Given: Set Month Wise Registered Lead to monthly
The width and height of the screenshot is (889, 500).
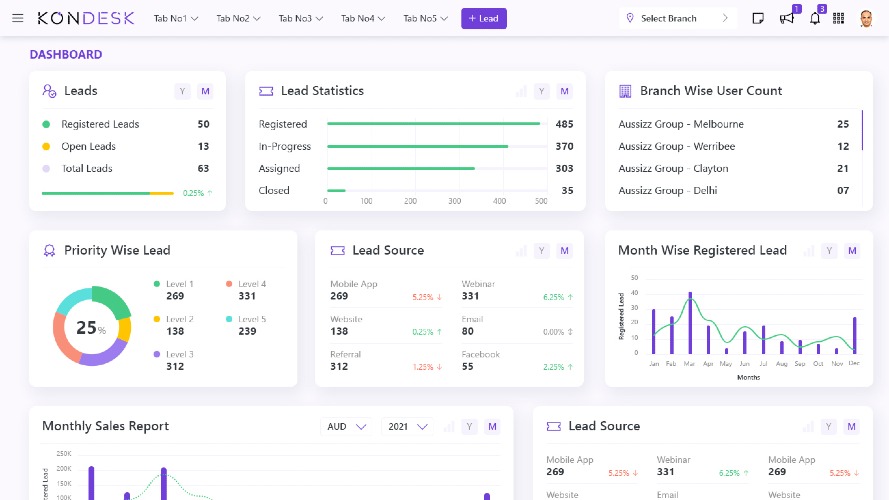Looking at the screenshot, I should coord(852,251).
